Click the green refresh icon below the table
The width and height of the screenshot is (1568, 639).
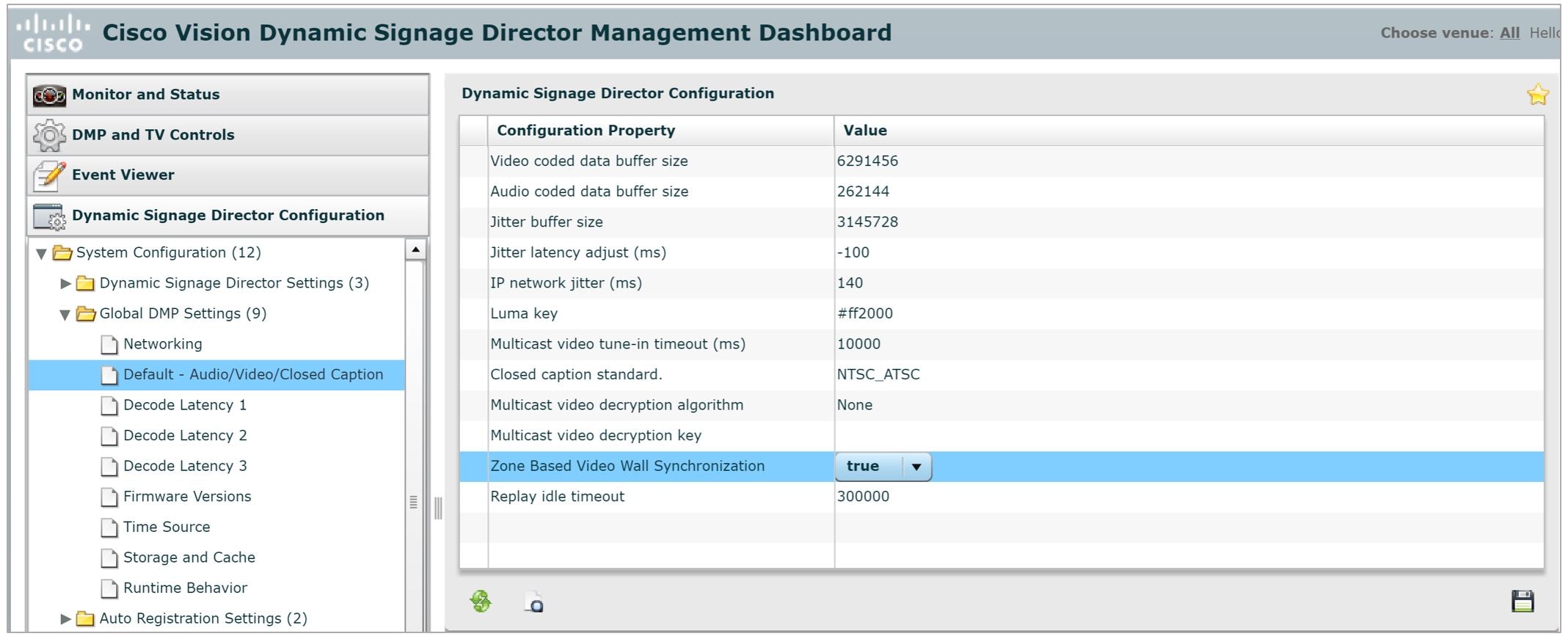click(x=481, y=602)
